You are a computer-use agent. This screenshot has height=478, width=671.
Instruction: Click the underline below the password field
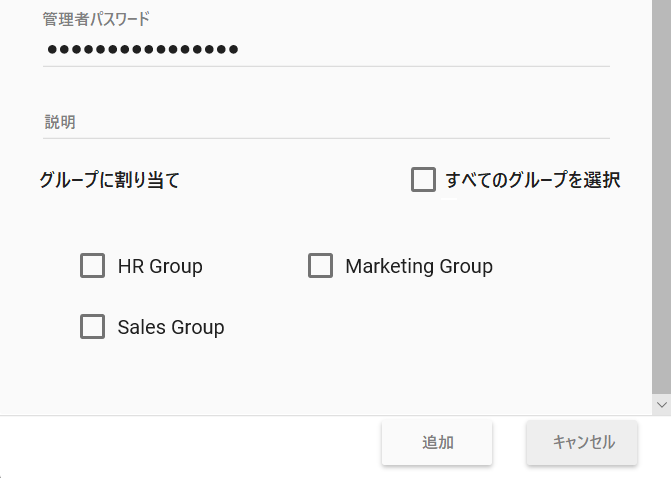(326, 67)
